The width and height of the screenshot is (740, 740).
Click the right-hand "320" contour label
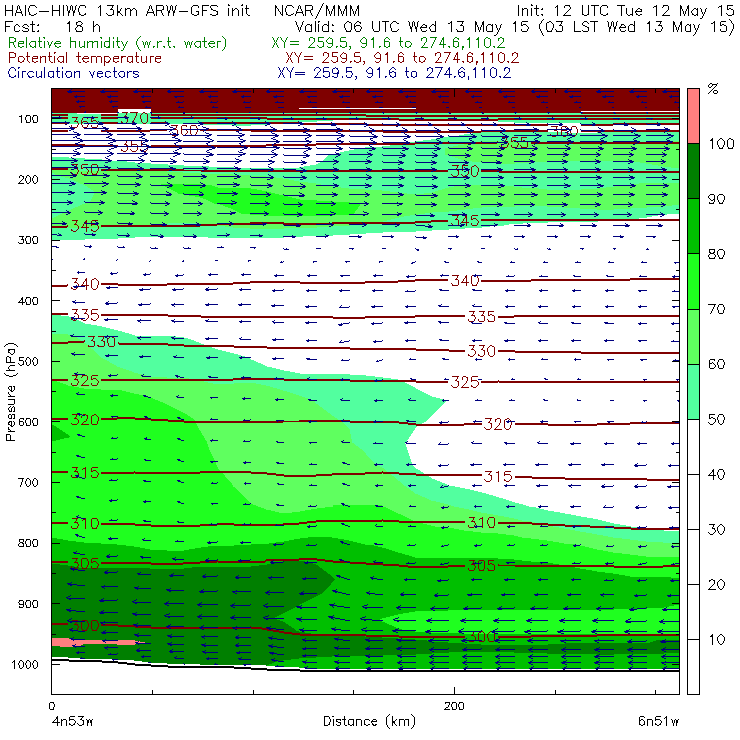[498, 424]
